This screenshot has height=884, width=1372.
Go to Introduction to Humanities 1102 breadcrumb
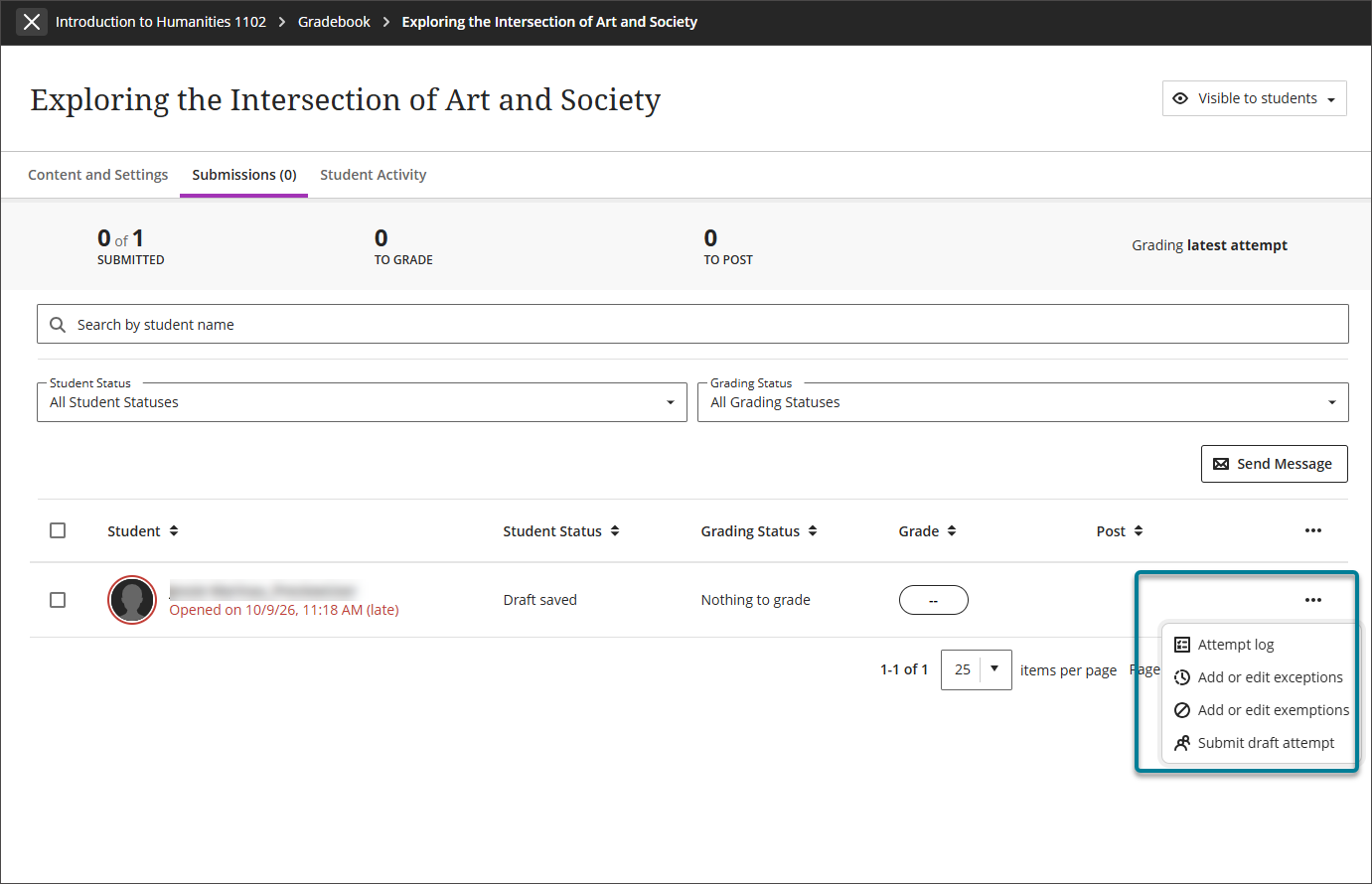161,22
